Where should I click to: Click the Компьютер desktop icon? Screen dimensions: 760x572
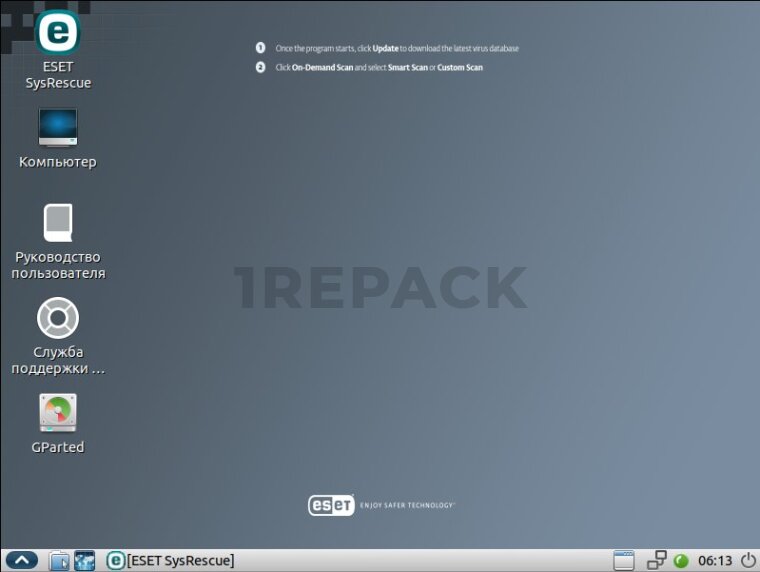57,127
